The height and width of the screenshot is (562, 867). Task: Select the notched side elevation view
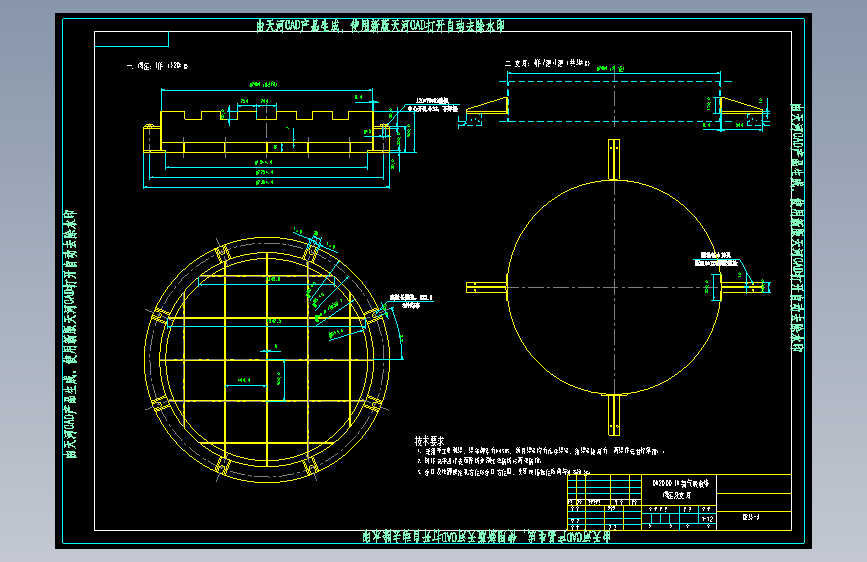267,131
